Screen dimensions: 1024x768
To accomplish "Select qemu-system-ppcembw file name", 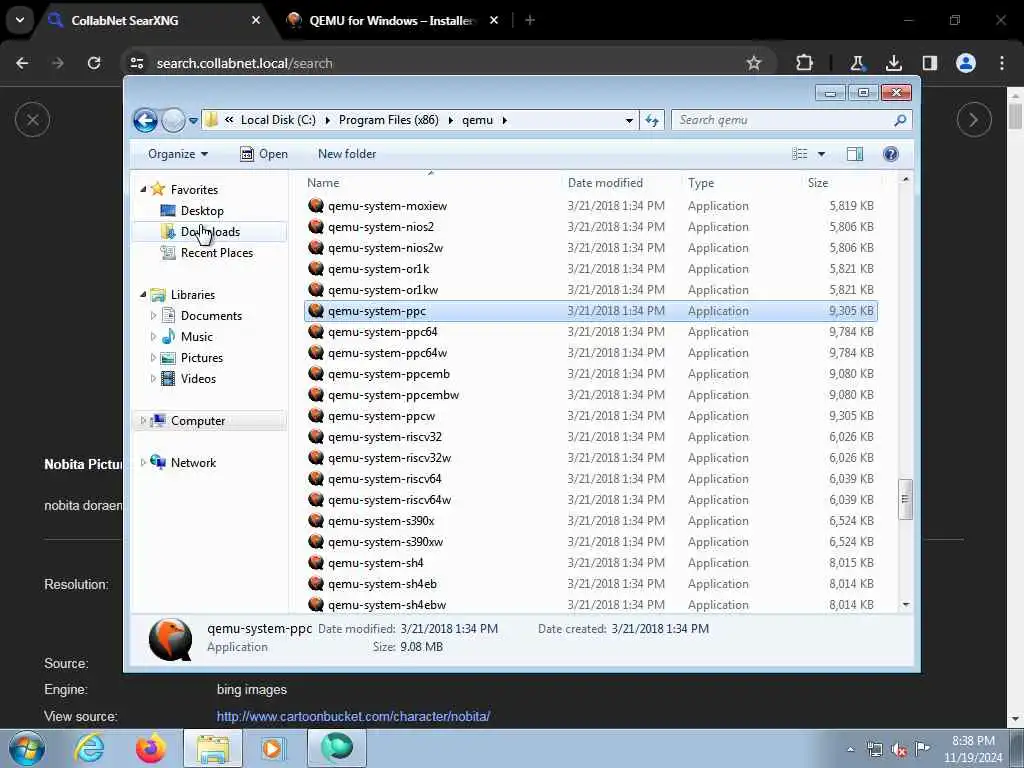I will point(394,395).
